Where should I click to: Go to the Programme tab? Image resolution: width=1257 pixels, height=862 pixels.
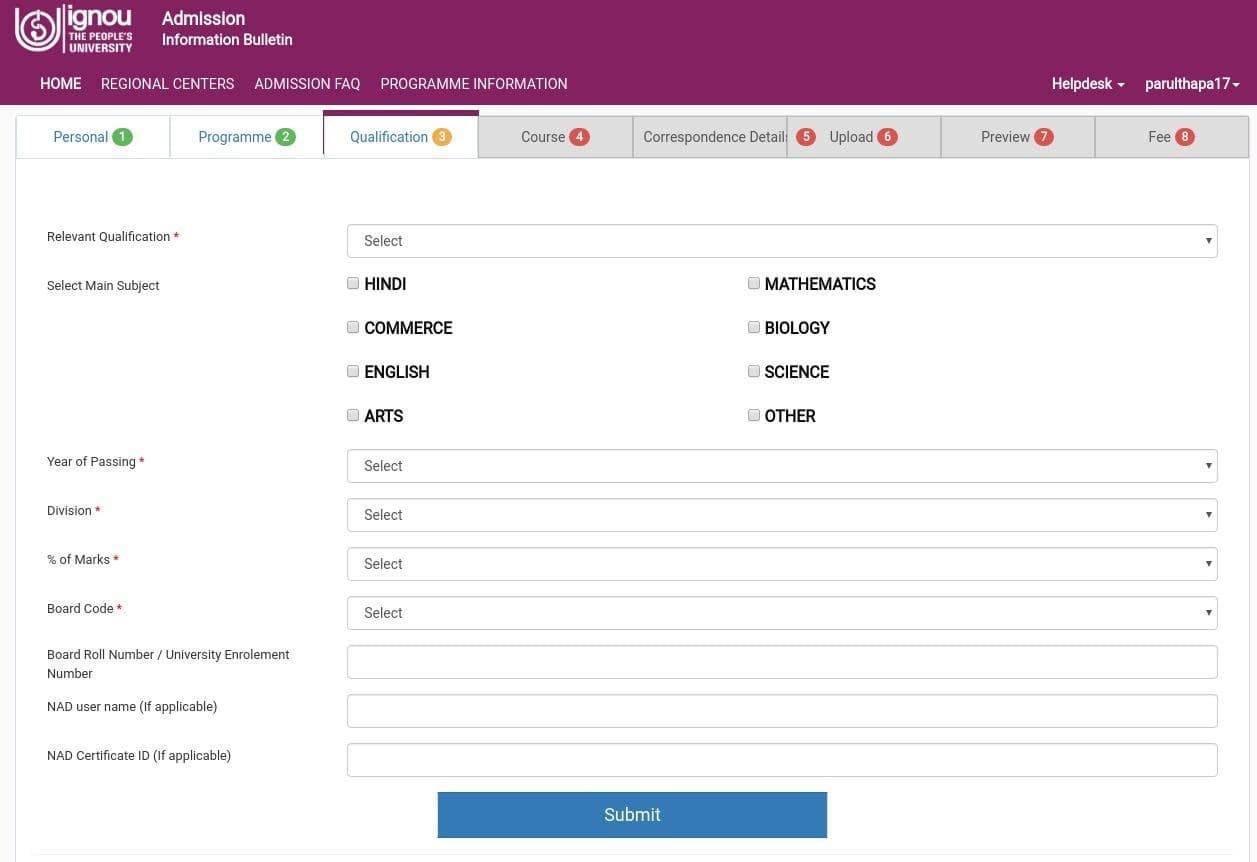click(x=246, y=137)
